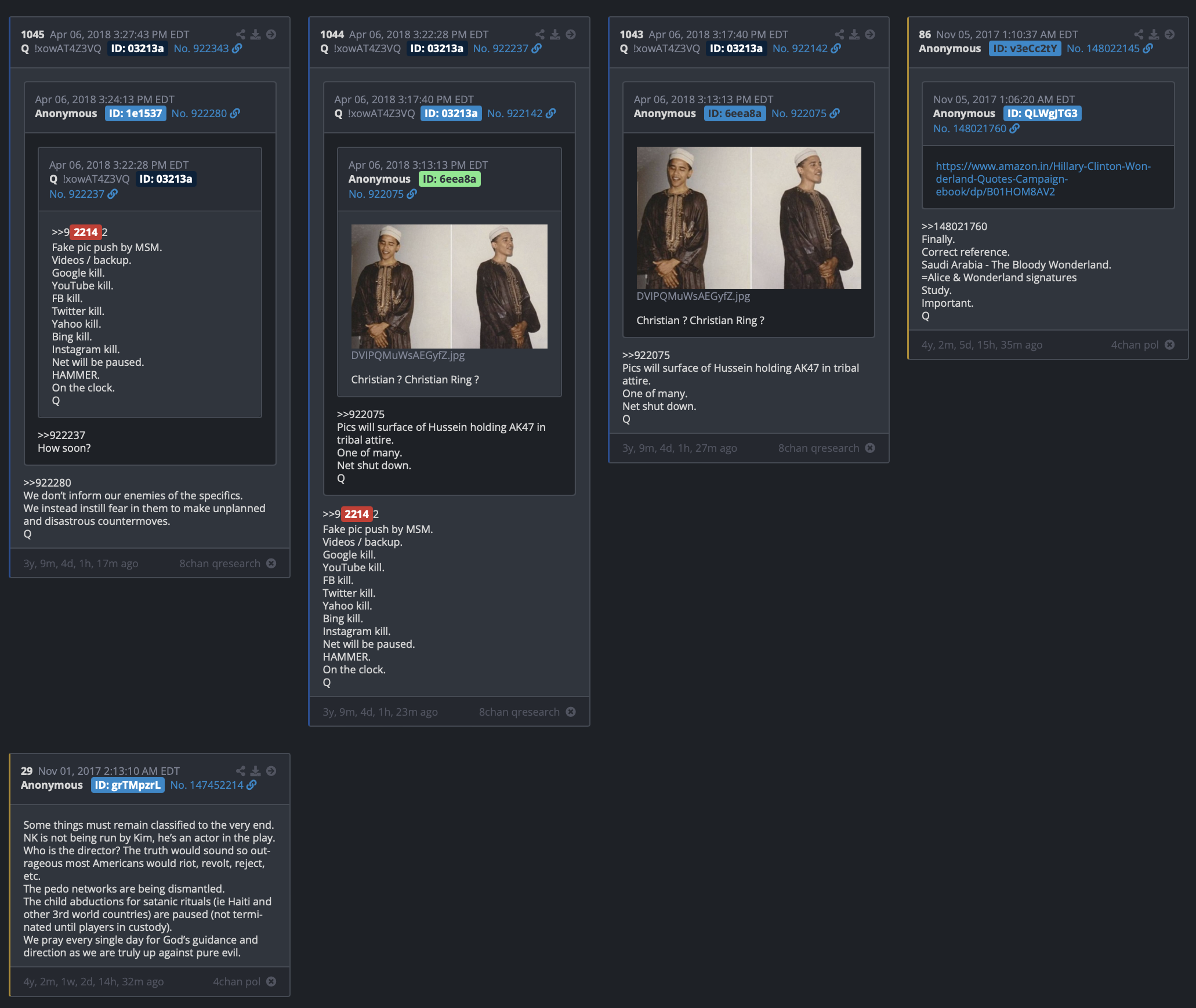Click reply reference >>148021760

pyautogui.click(x=954, y=226)
